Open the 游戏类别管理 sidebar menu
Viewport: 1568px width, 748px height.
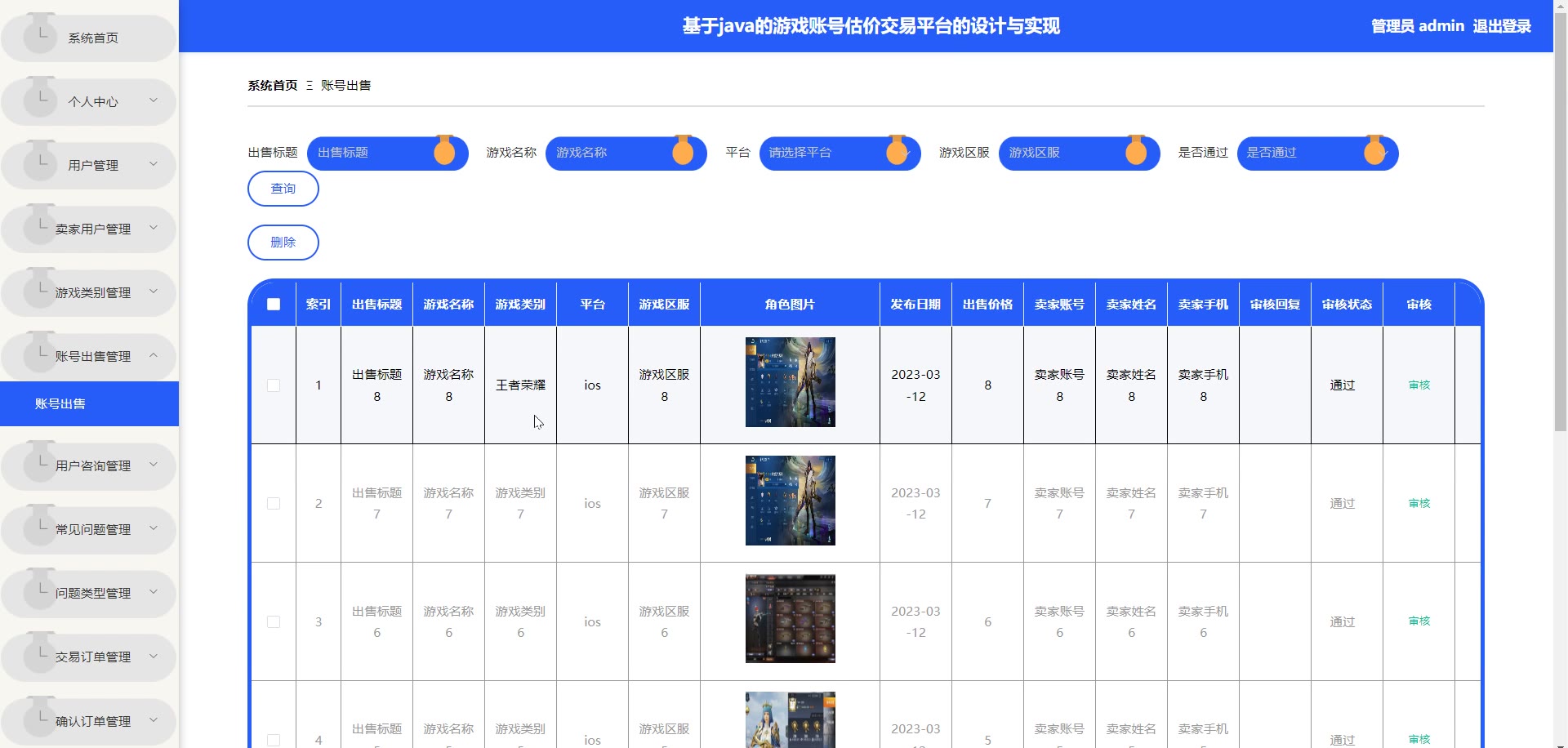click(89, 293)
